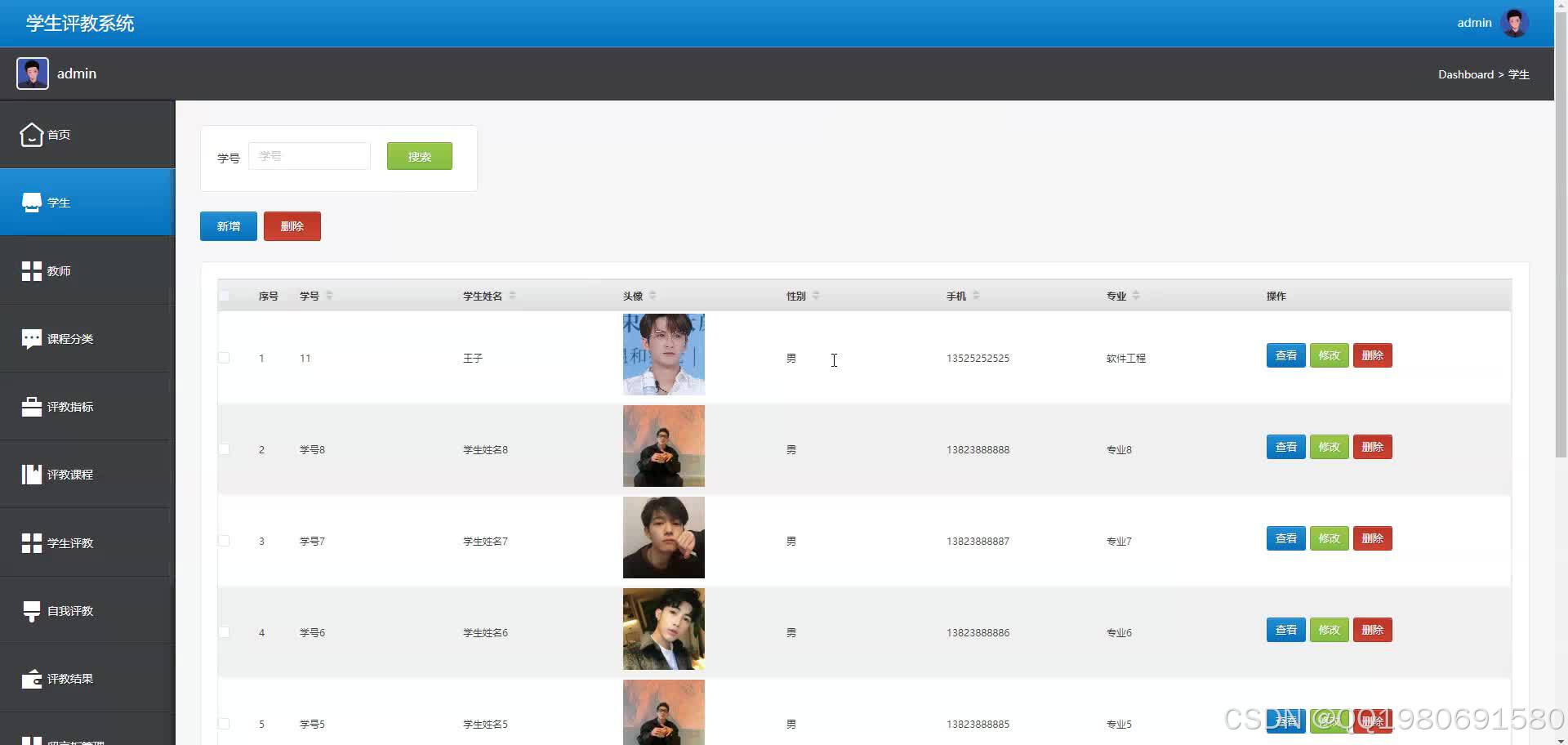Open 评教结果 menu item
The image size is (1568, 745).
click(87, 679)
